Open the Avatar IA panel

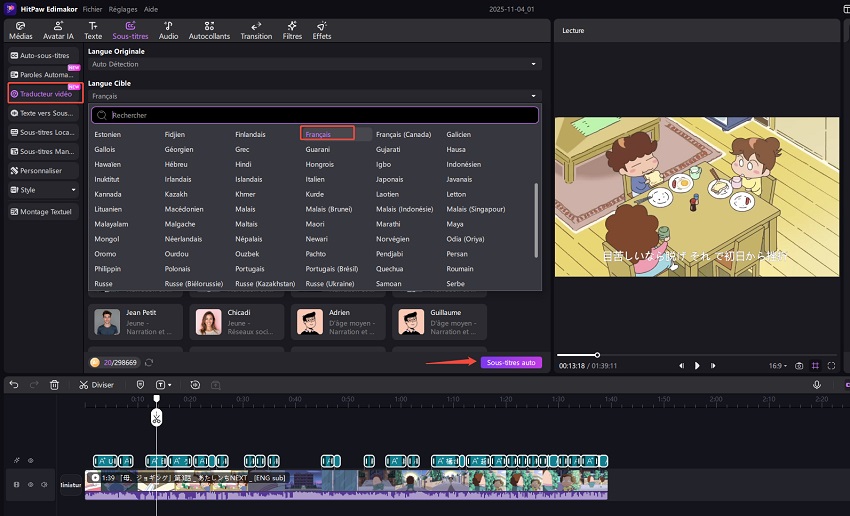(x=57, y=30)
